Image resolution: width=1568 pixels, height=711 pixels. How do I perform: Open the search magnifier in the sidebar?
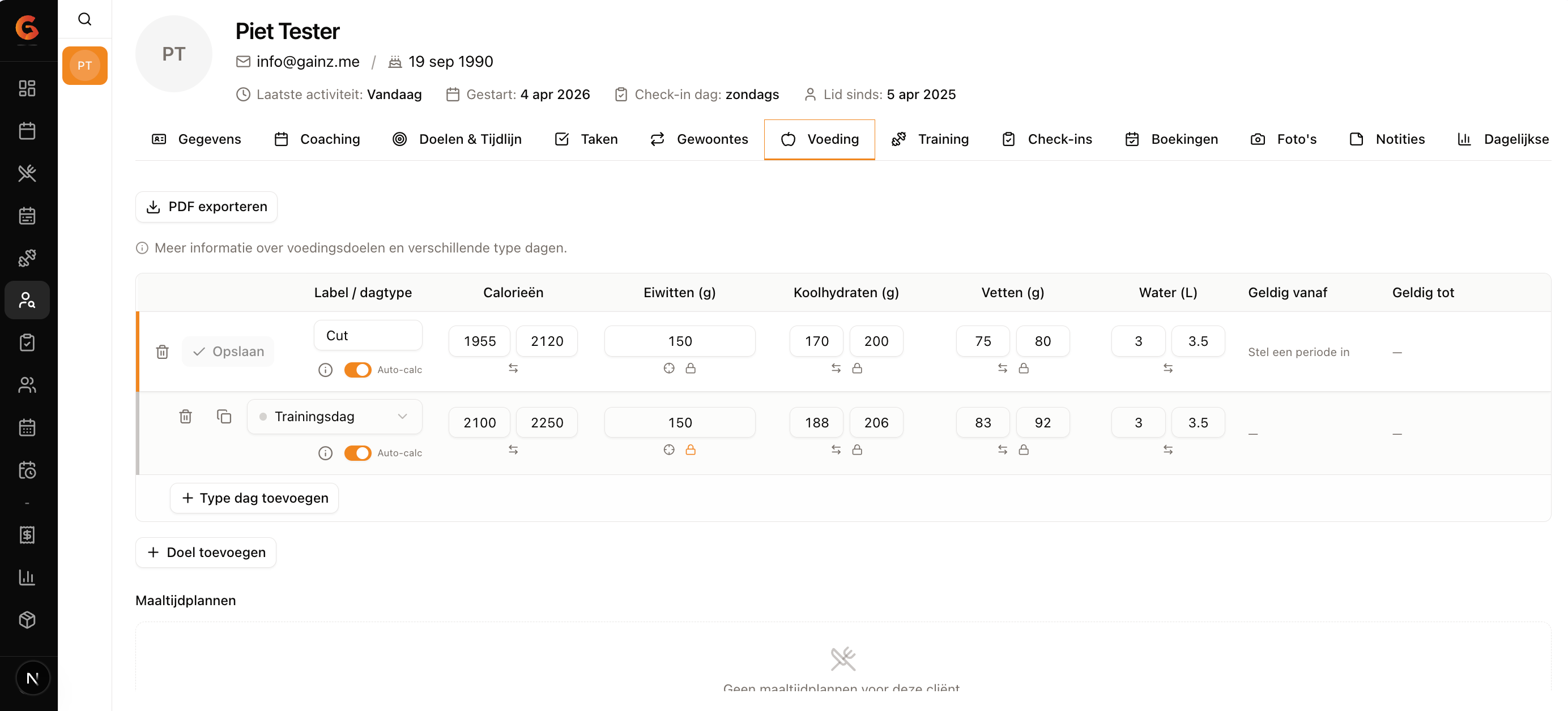click(x=84, y=19)
